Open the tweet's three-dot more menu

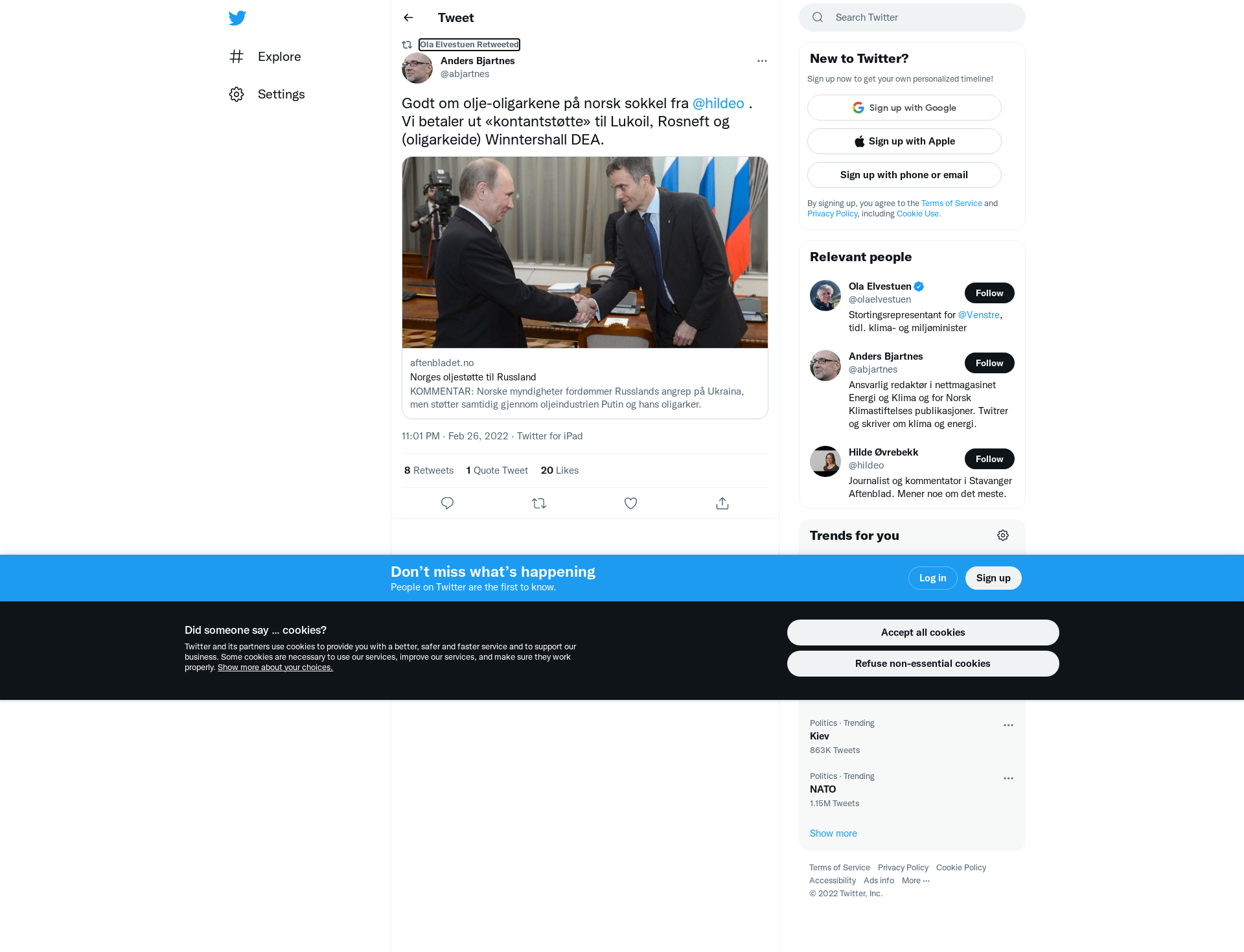click(x=762, y=61)
